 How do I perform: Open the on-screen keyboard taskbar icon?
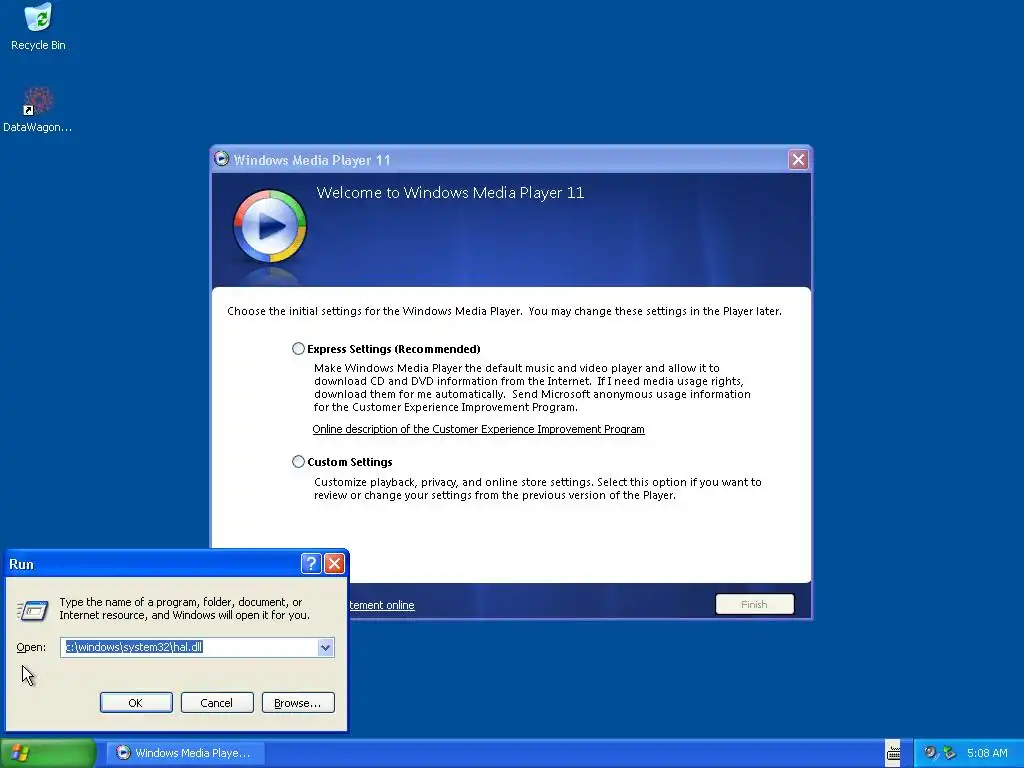pyautogui.click(x=893, y=753)
